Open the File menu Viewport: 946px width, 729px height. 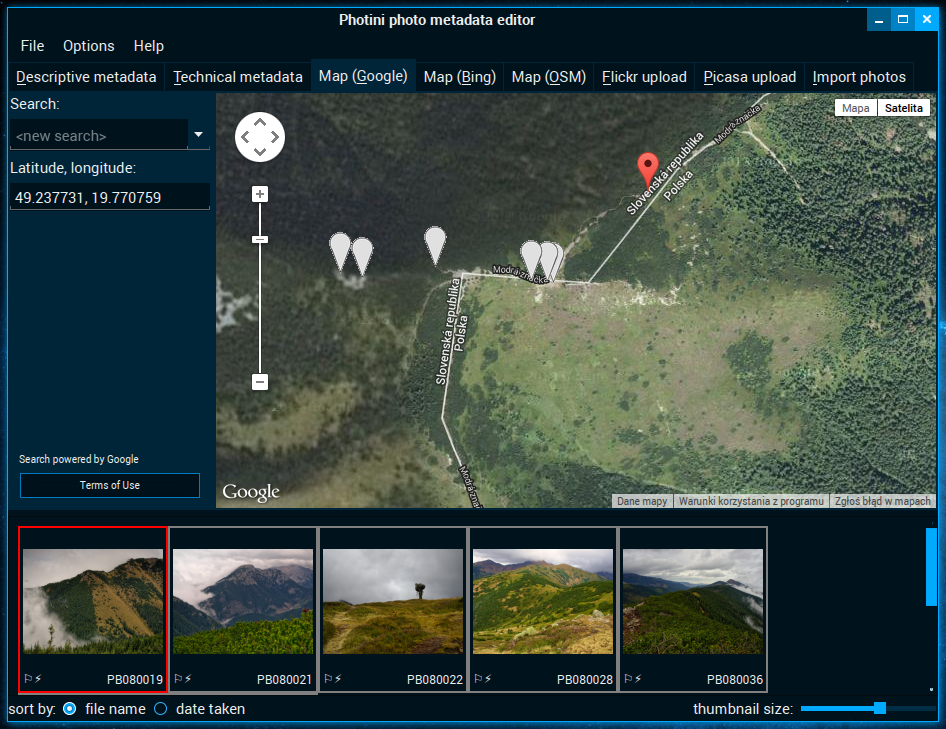pyautogui.click(x=32, y=46)
